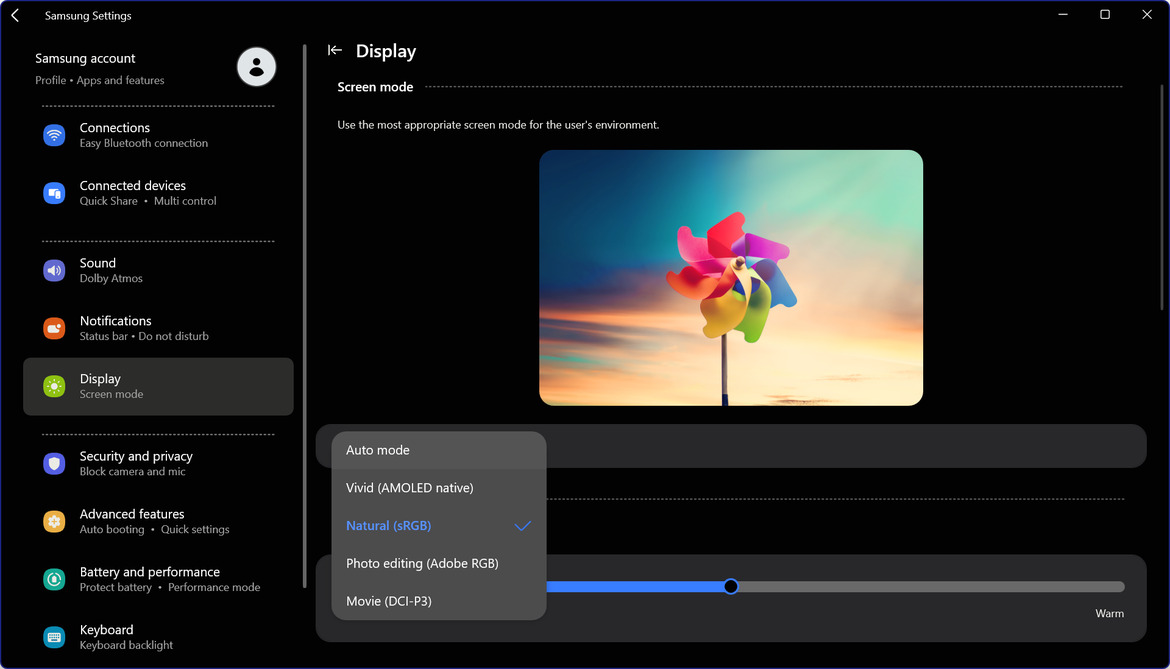Collapse sidebar with arrow beside Display heading
Viewport: 1170px width, 669px height.
click(x=334, y=51)
